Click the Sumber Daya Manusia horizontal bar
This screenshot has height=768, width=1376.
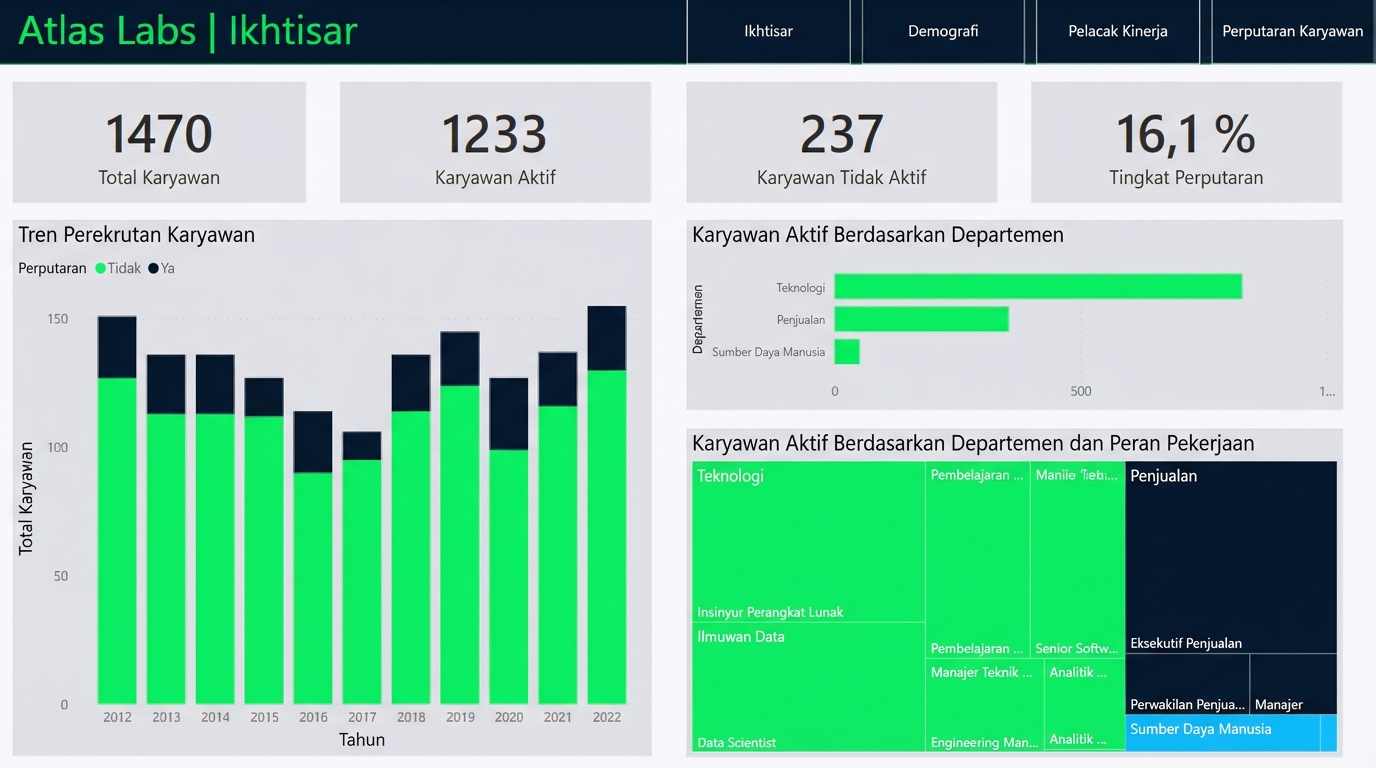point(847,352)
